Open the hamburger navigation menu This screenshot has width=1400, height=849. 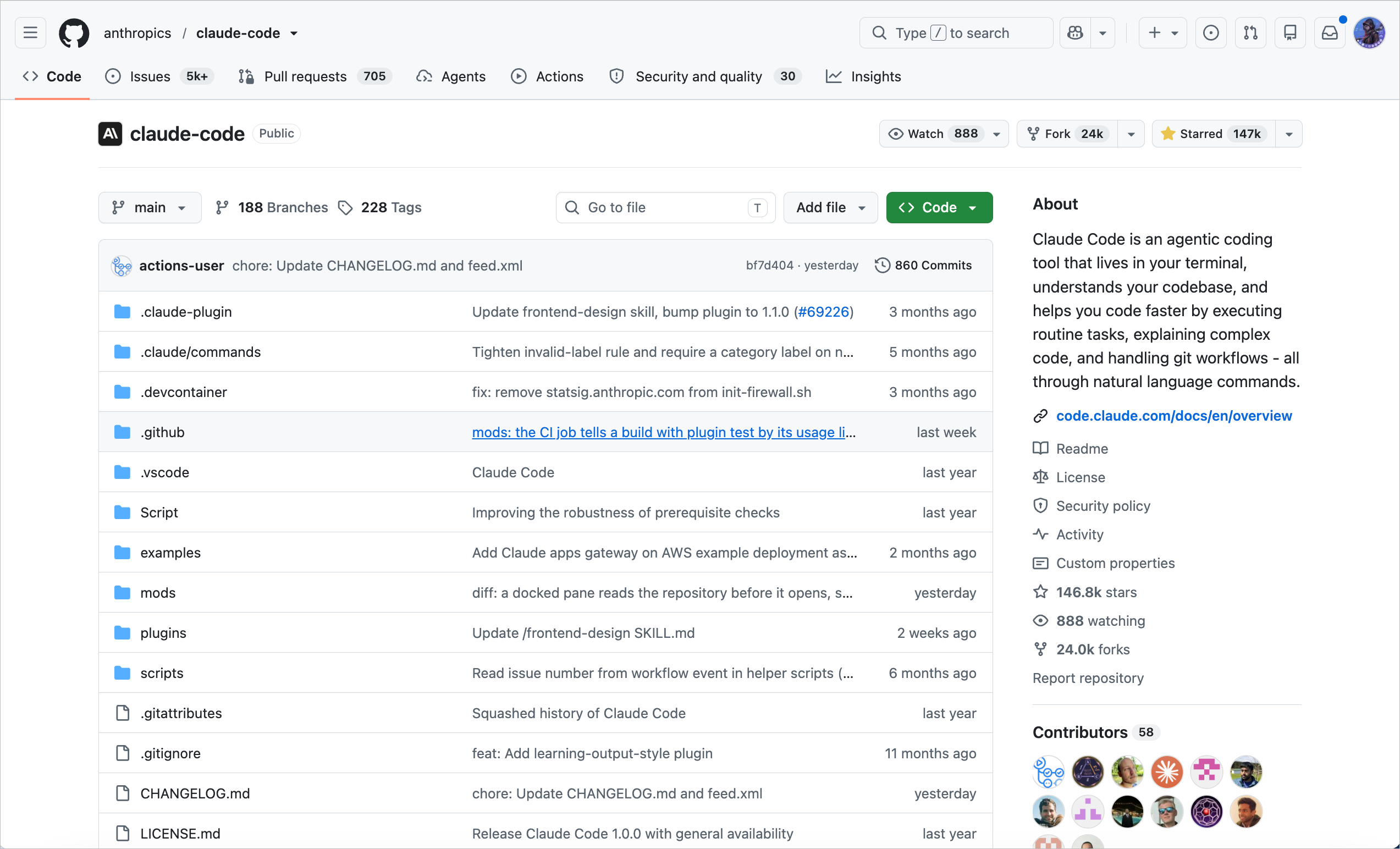coord(30,33)
